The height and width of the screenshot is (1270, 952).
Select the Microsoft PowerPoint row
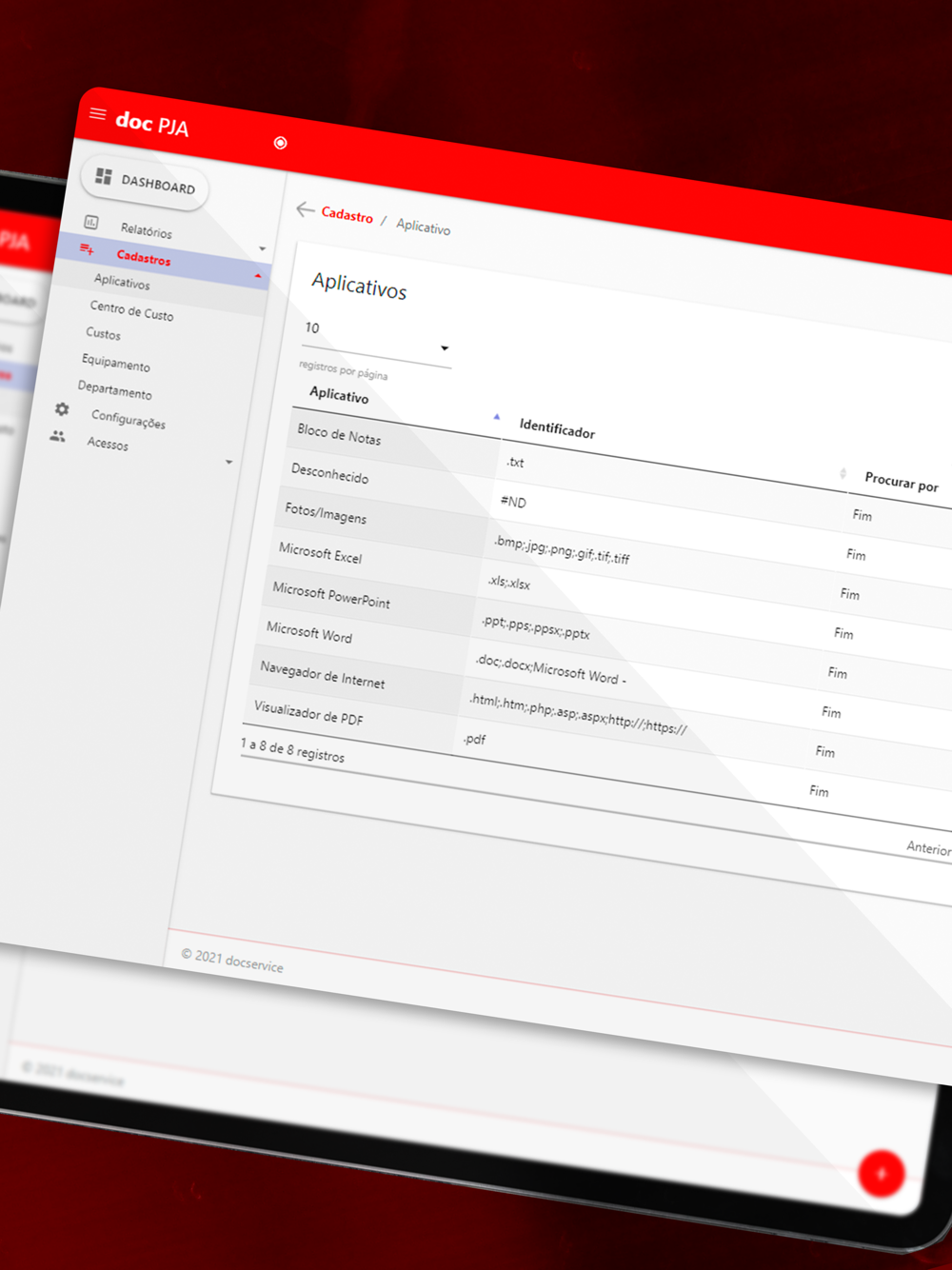(x=331, y=595)
